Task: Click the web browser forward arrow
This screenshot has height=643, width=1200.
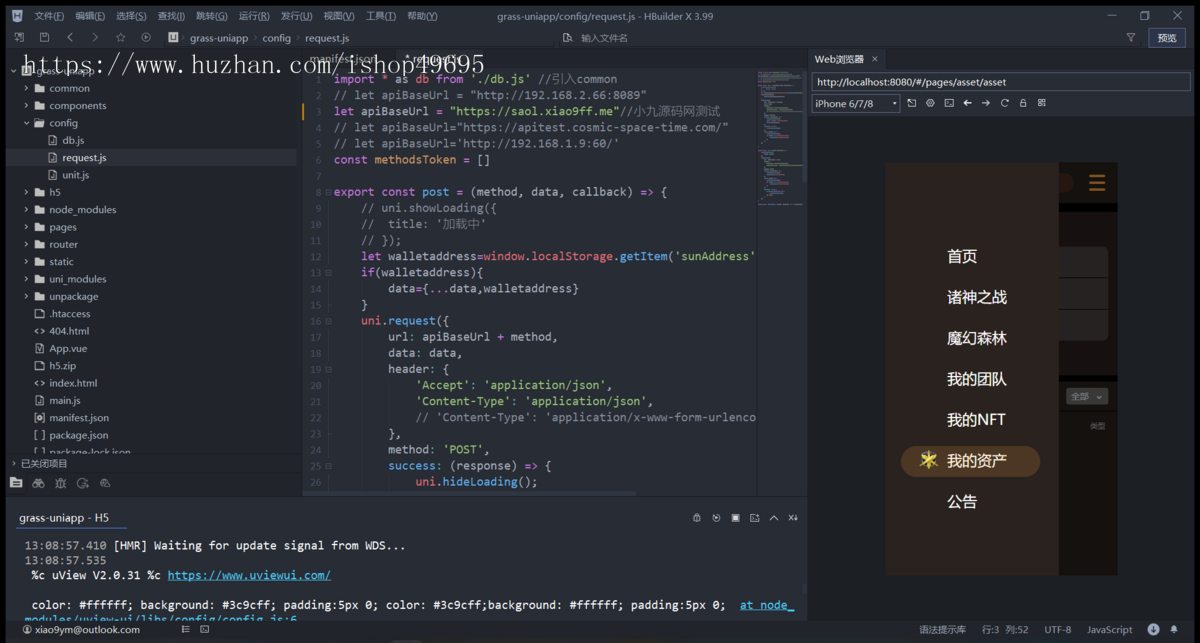Action: [x=986, y=103]
